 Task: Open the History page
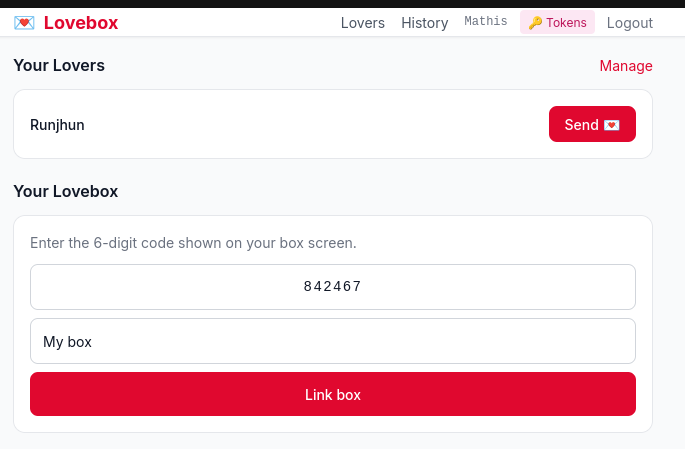[x=425, y=23]
